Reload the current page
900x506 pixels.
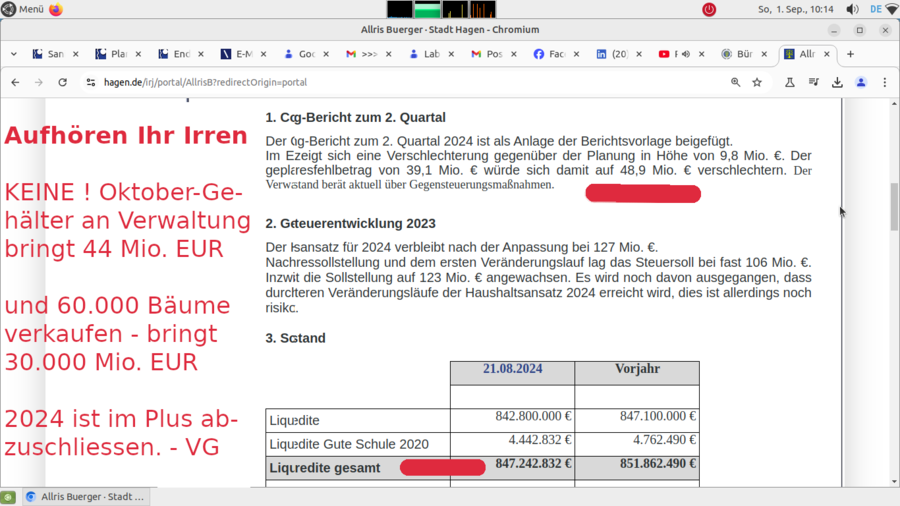[62, 82]
